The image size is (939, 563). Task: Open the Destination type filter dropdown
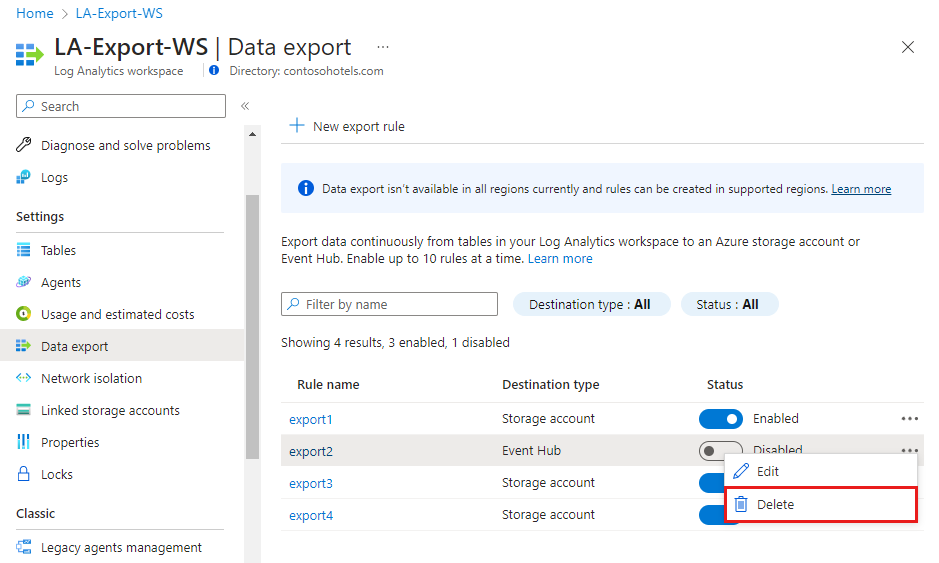[589, 304]
